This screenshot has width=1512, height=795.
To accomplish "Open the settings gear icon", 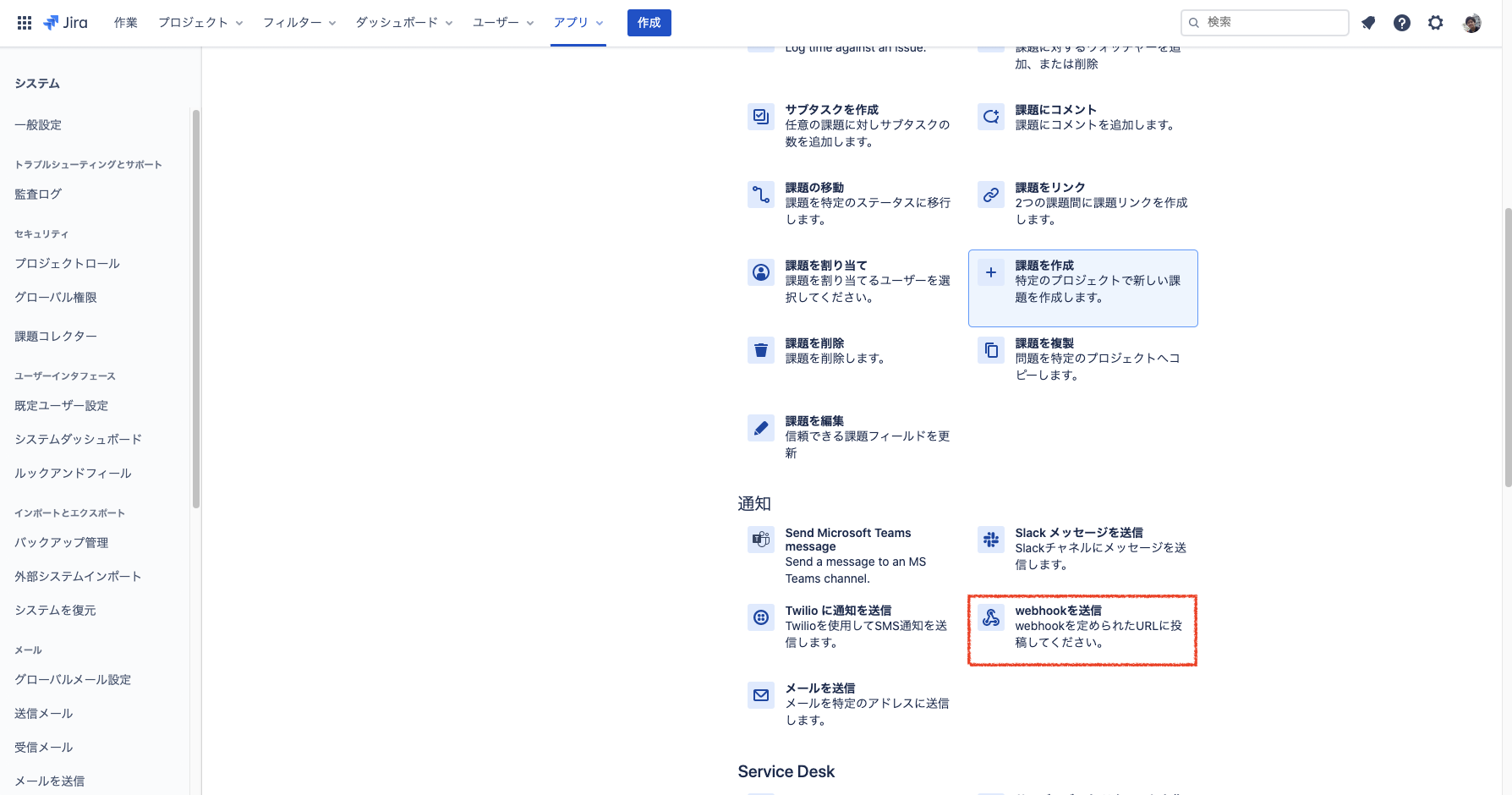I will click(1436, 23).
